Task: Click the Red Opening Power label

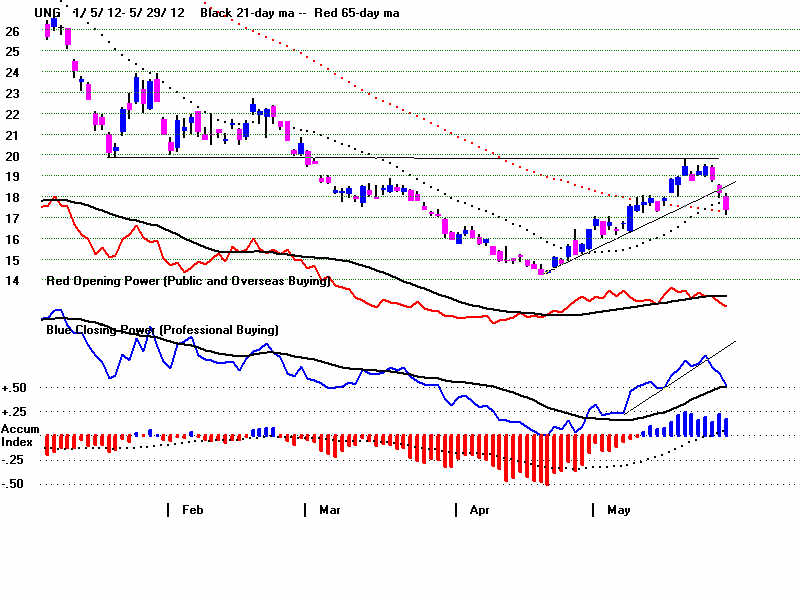Action: [x=188, y=282]
